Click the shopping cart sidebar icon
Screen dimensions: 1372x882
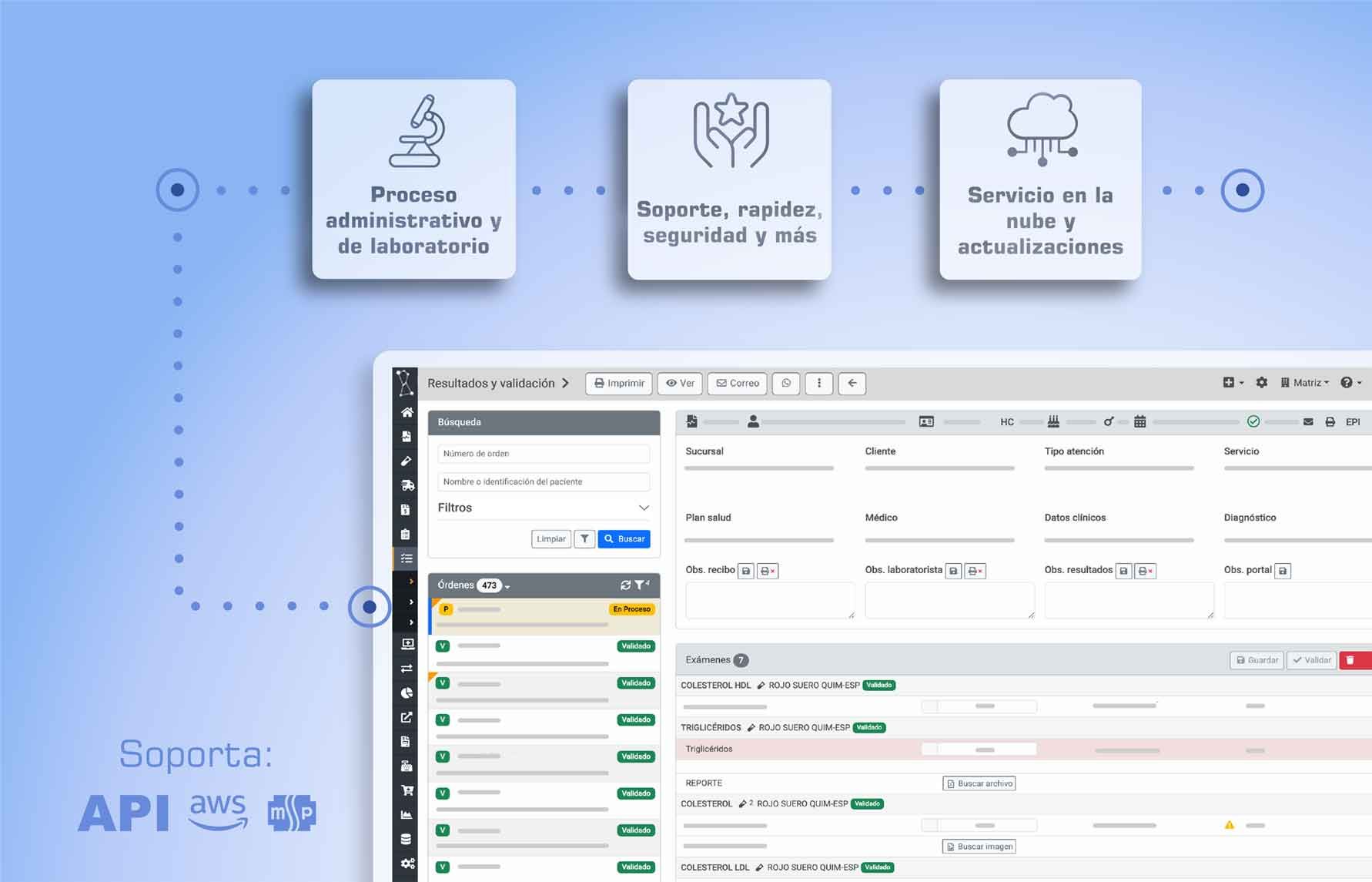click(407, 790)
